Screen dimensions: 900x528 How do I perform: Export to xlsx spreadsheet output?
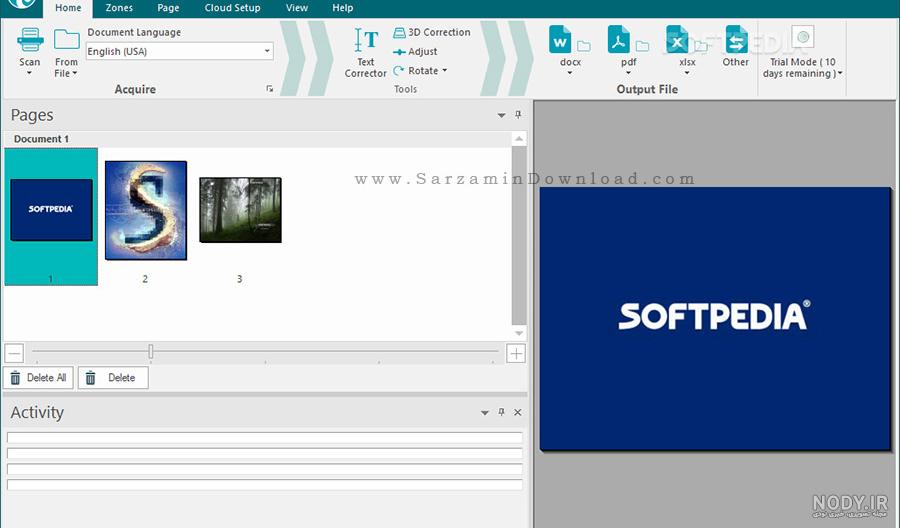coord(677,40)
